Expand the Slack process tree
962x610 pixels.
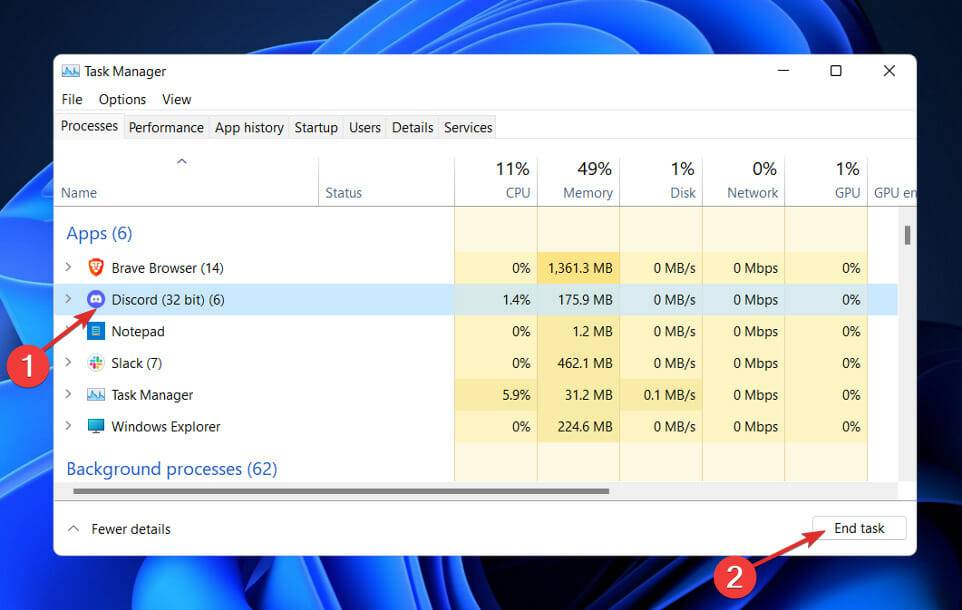click(x=69, y=363)
